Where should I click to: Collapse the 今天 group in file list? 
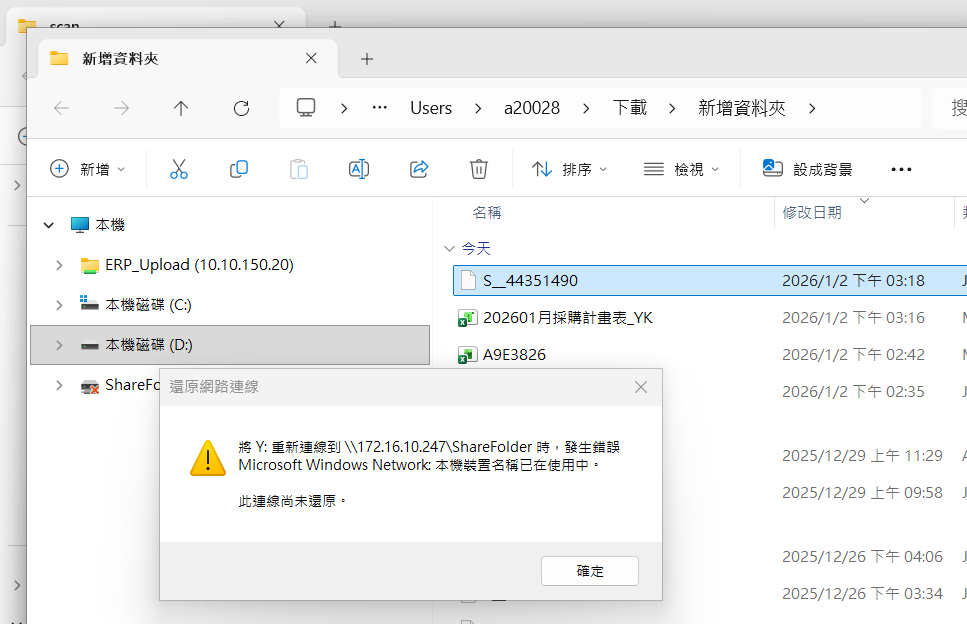tap(448, 248)
